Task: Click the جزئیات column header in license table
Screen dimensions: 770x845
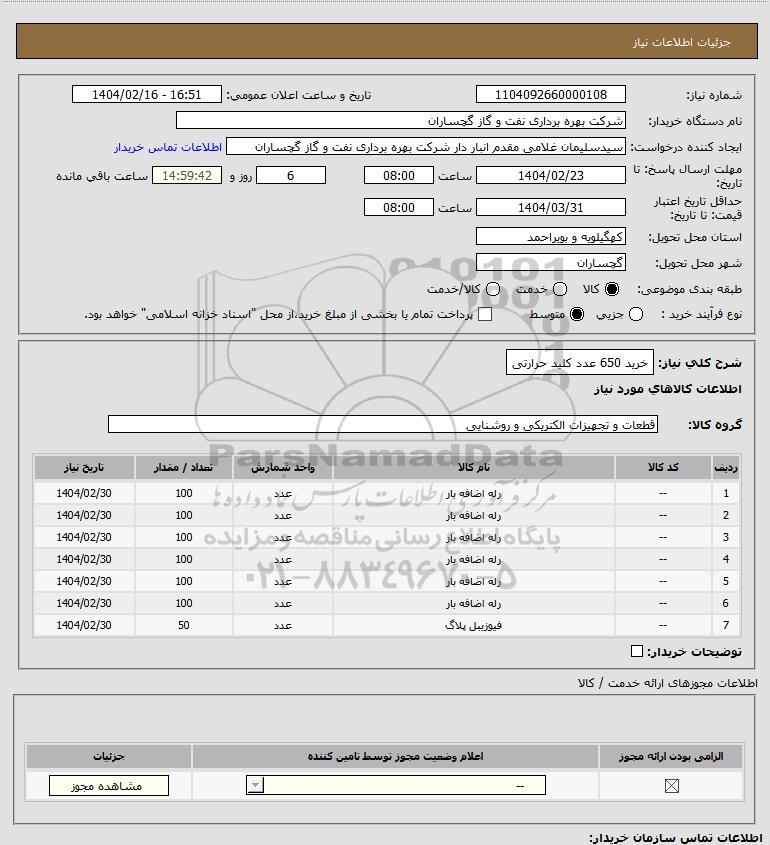Action: click(109, 756)
